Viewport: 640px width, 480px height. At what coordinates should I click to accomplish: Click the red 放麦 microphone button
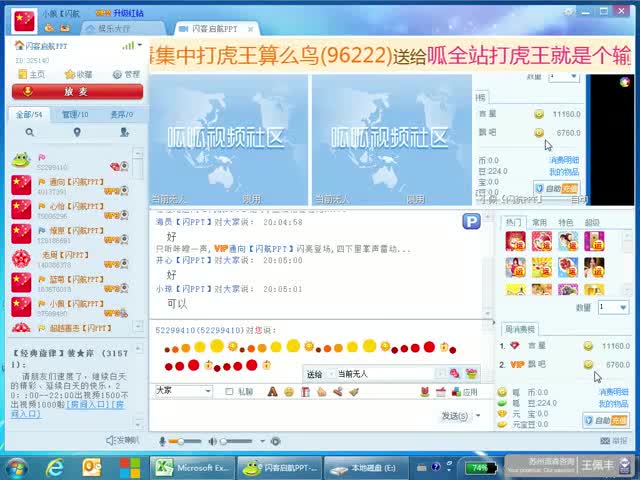pyautogui.click(x=78, y=91)
